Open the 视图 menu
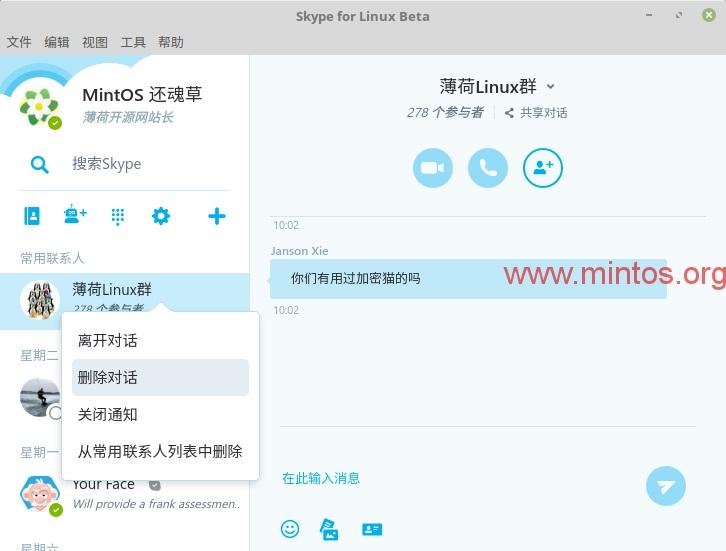Viewport: 726px width, 551px height. [x=95, y=42]
